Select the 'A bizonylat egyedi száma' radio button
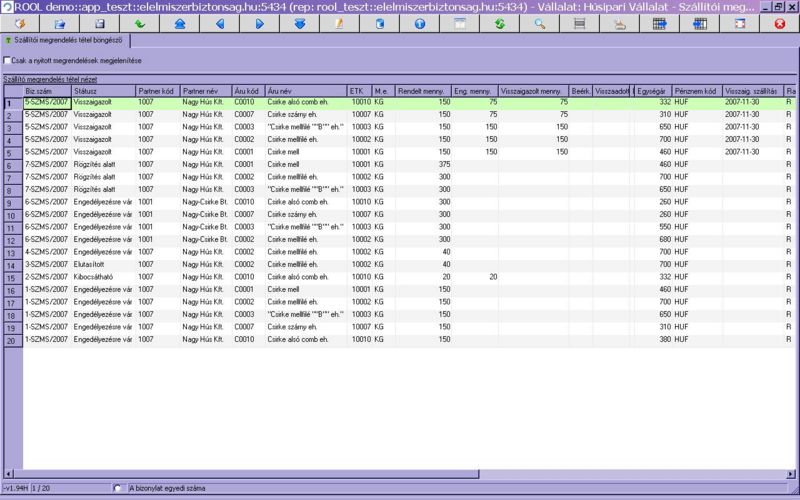This screenshot has height=500, width=800. tap(118, 489)
